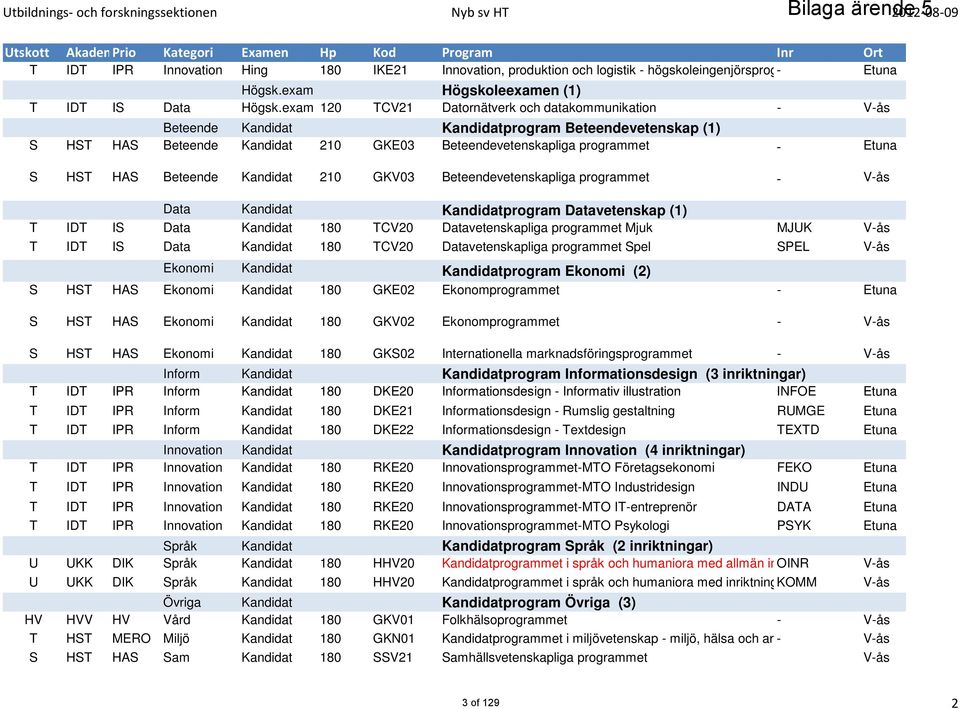Click code SSV21
Viewport: 960px width, 709px height.
[392, 658]
